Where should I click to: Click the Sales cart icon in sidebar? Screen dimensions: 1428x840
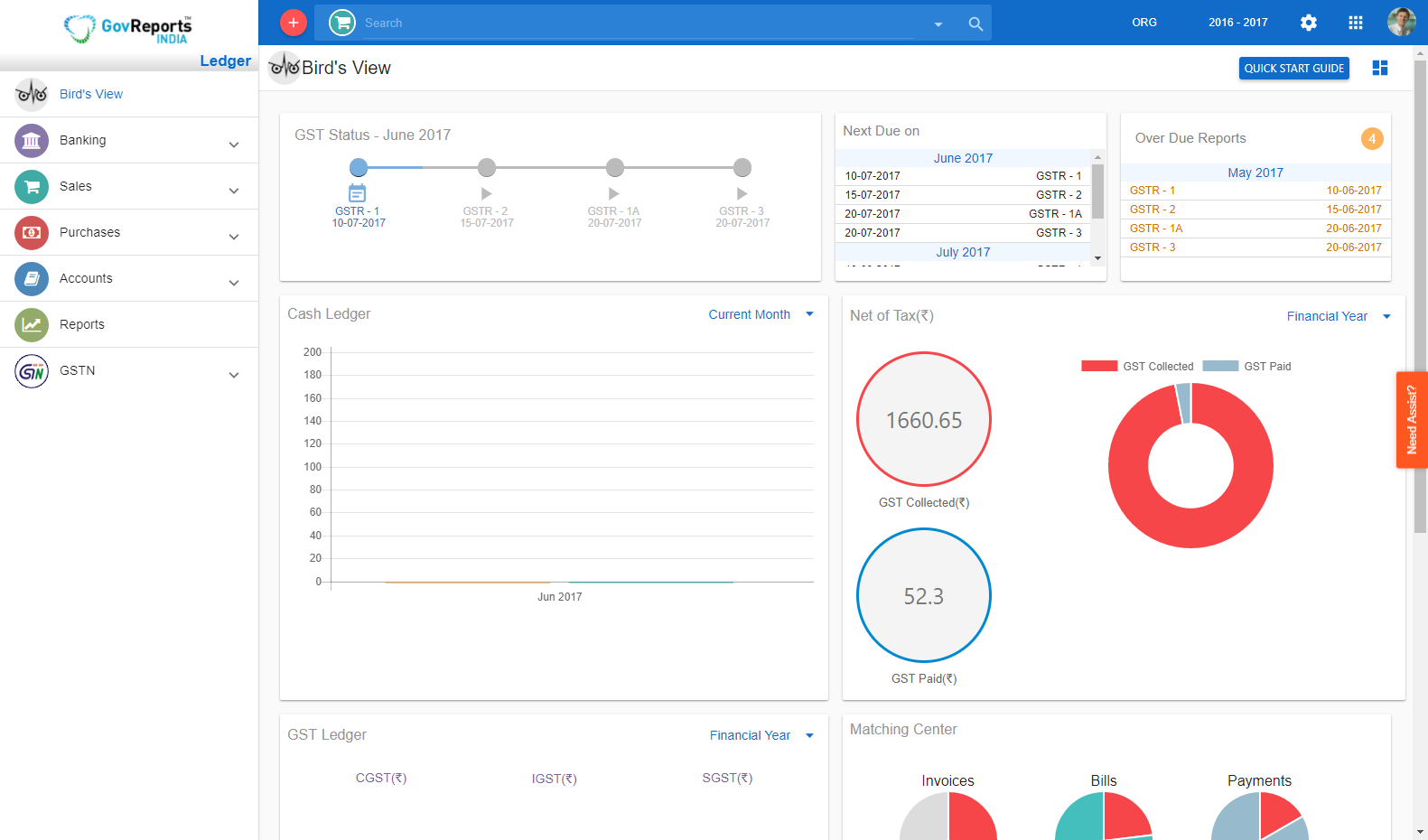click(32, 187)
